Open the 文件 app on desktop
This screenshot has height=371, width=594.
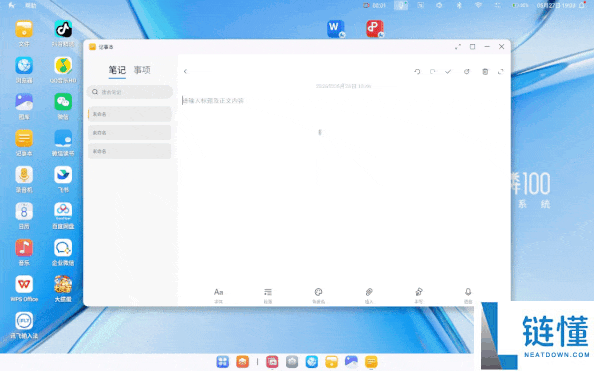point(24,33)
